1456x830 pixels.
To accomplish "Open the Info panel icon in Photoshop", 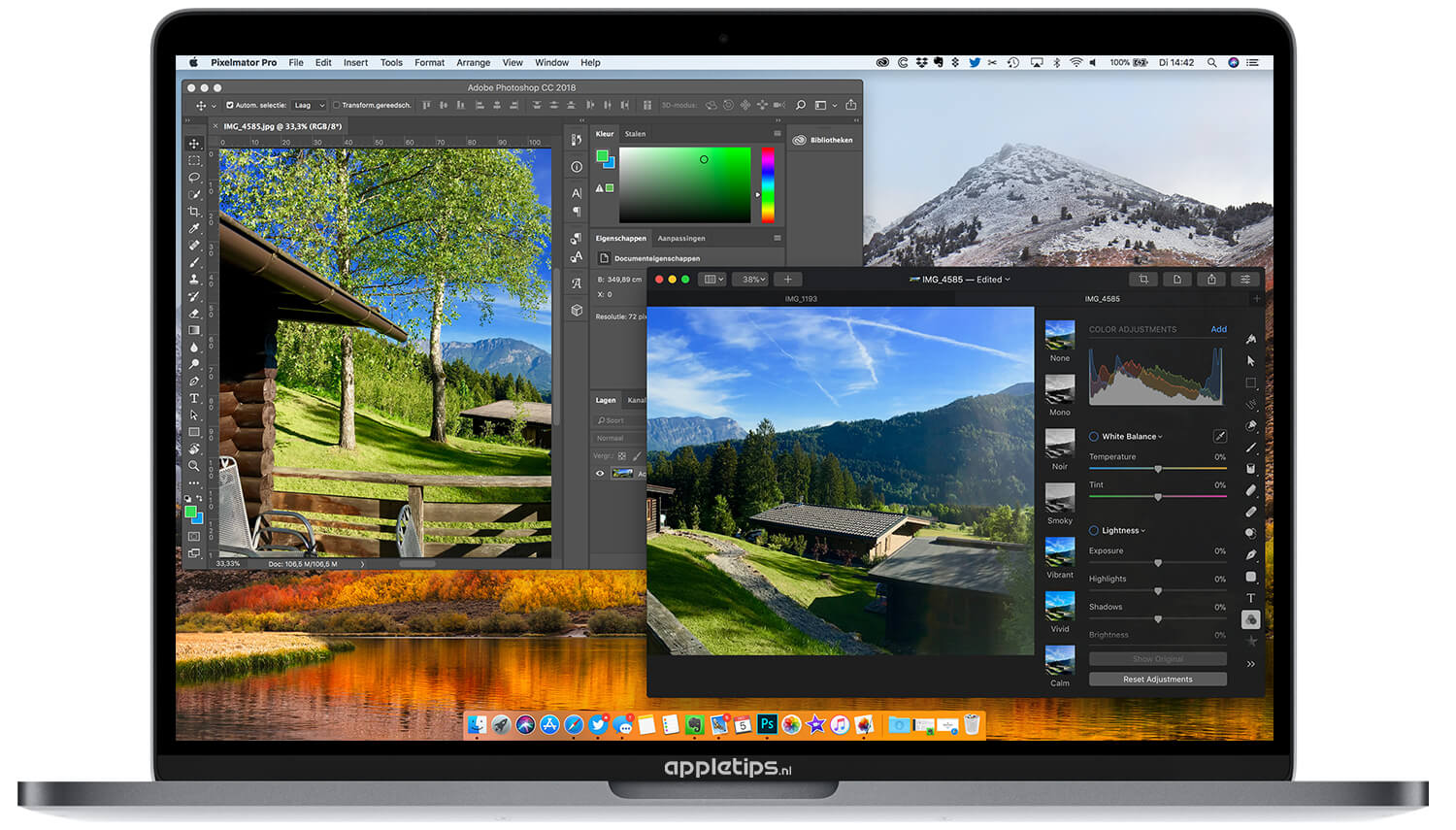I will [x=577, y=167].
